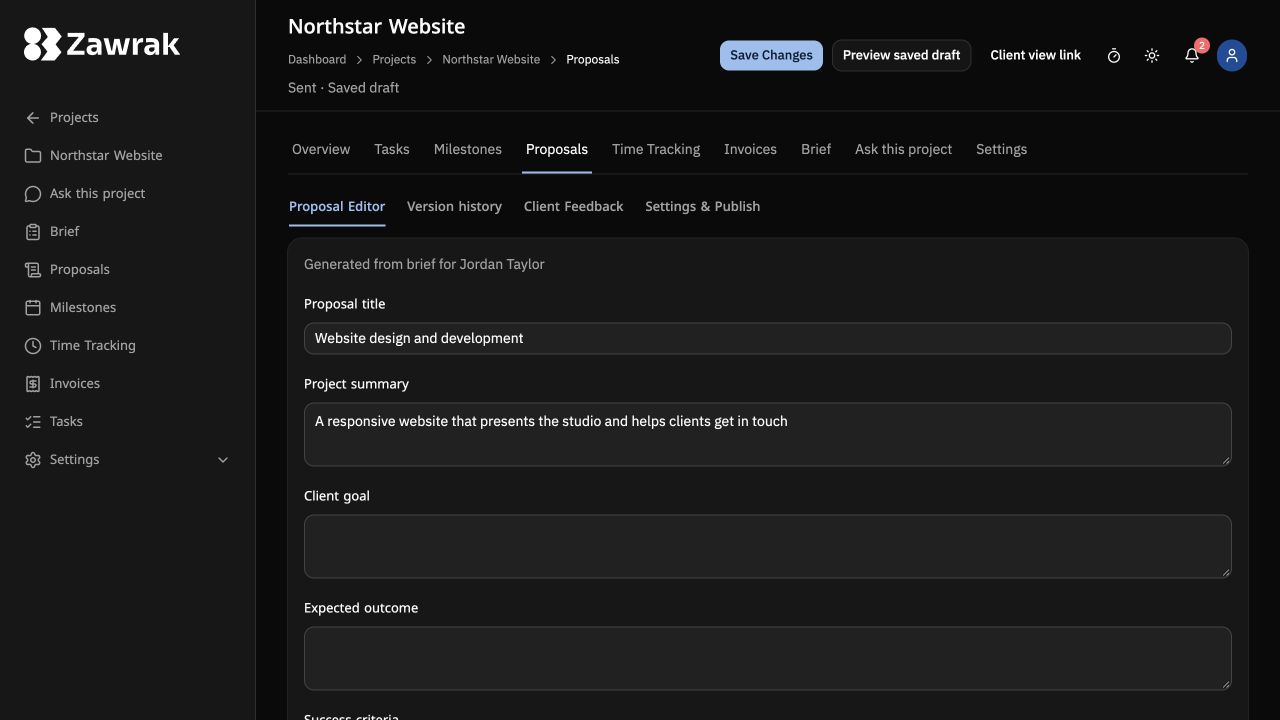Click the folder icon beside Northstar Website
1280x720 pixels.
pyautogui.click(x=33, y=155)
